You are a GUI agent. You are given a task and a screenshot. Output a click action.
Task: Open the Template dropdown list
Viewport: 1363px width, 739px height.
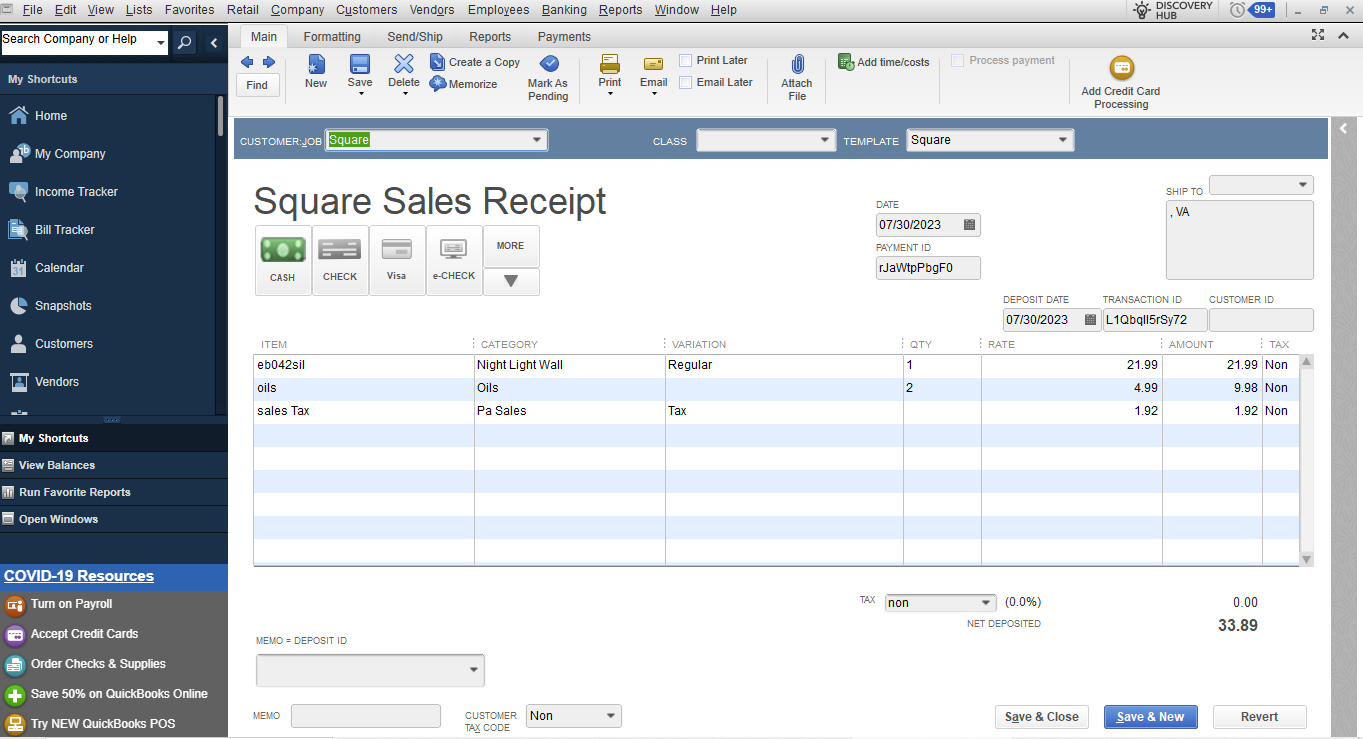1062,140
